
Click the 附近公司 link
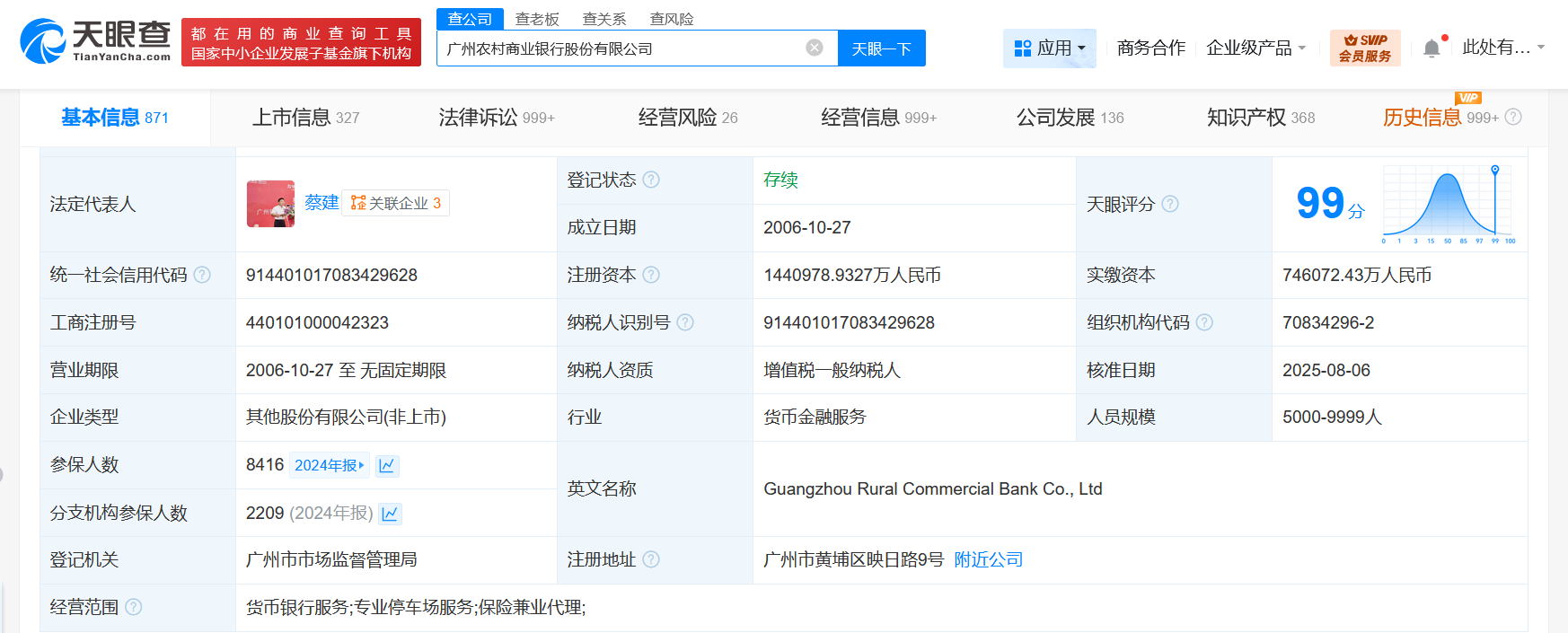point(988,559)
